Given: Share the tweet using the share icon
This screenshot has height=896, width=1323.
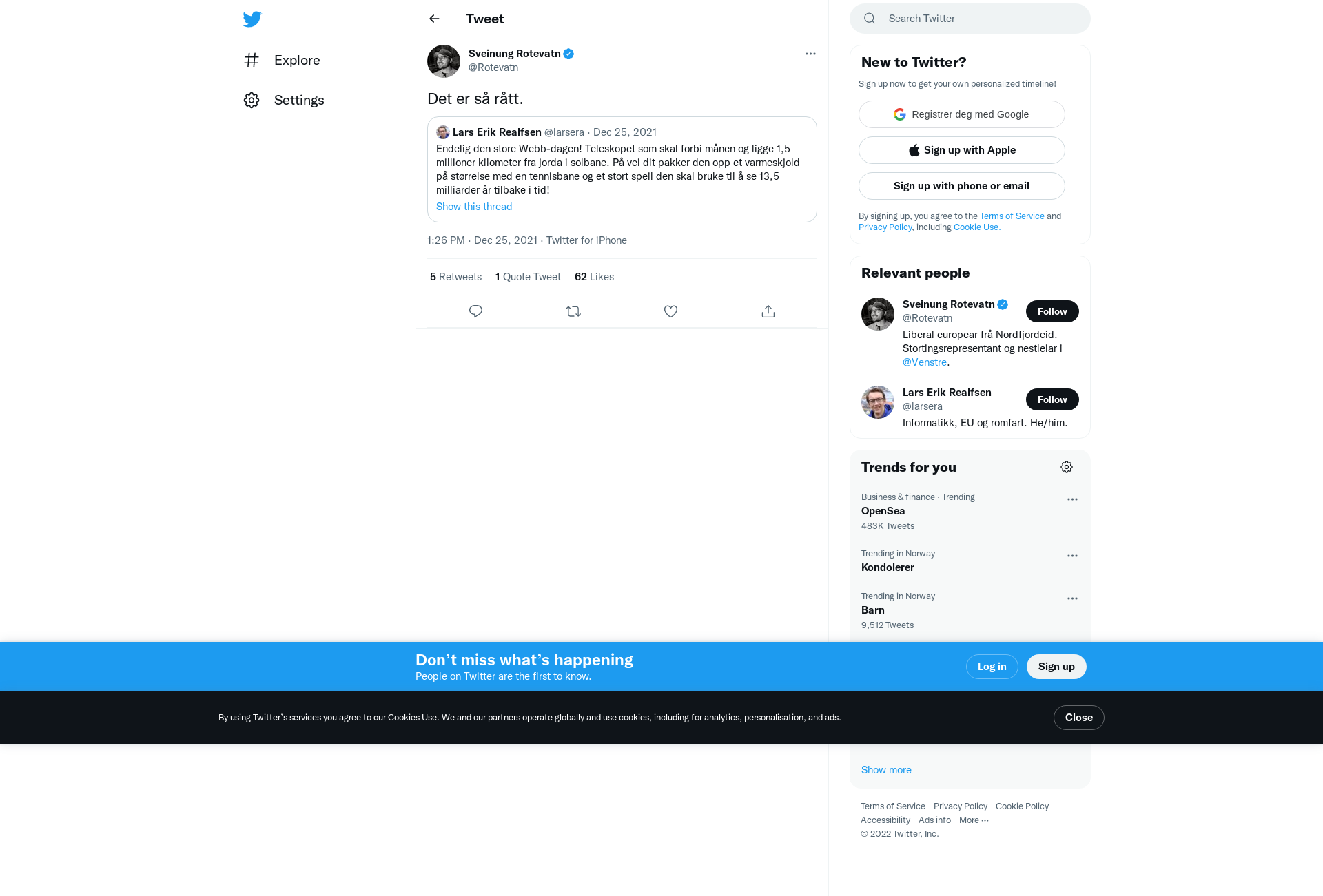Looking at the screenshot, I should coord(768,311).
